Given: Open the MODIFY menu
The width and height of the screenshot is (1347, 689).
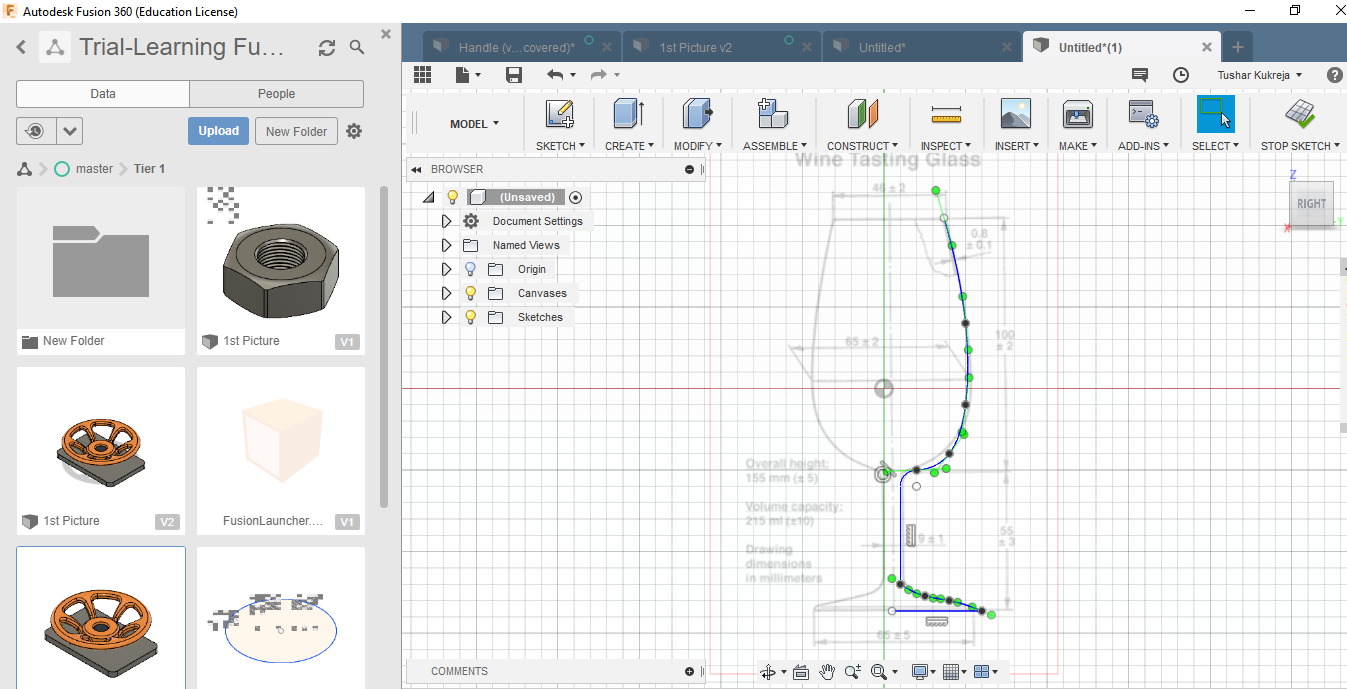Looking at the screenshot, I should click(x=697, y=146).
